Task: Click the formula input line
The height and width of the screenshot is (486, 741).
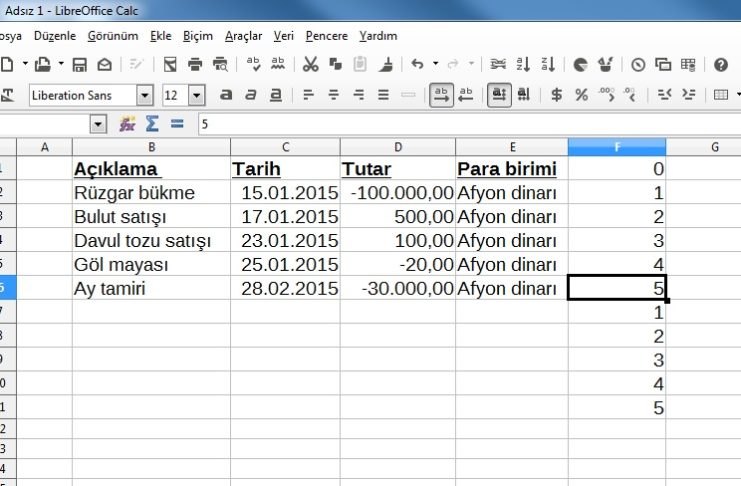Action: pyautogui.click(x=450, y=124)
